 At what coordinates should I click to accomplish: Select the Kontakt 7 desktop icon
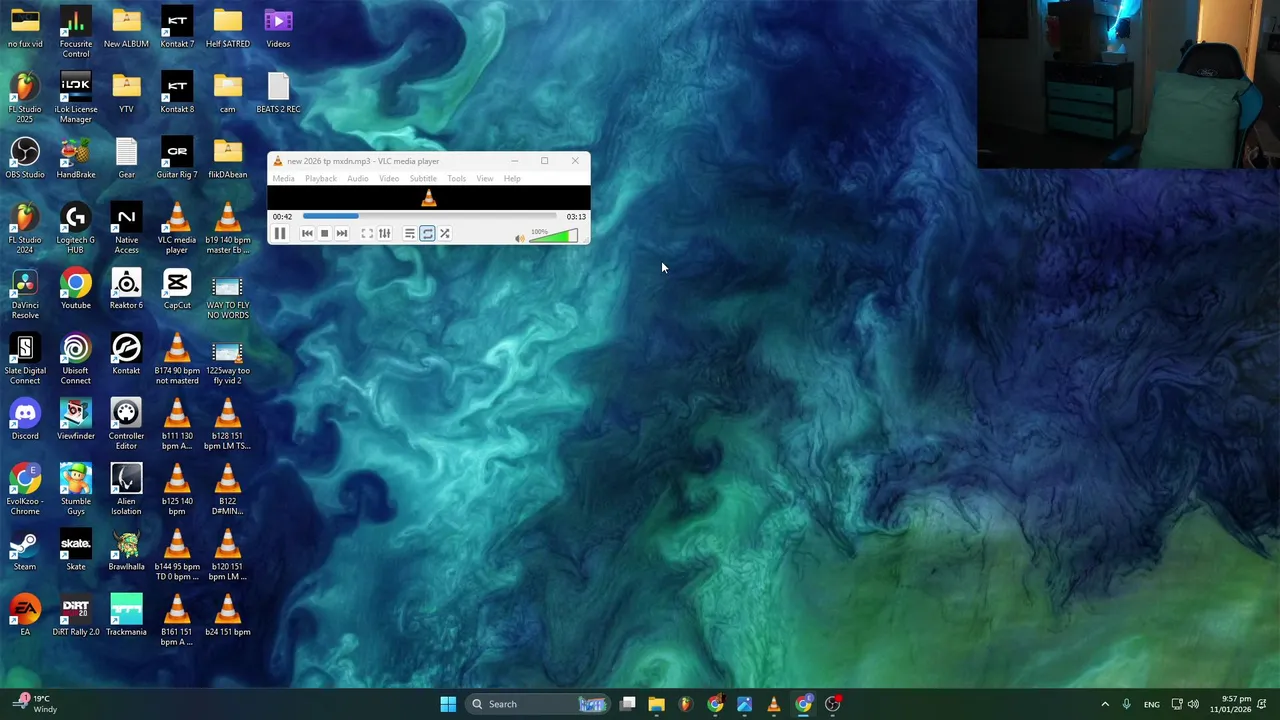click(x=177, y=28)
